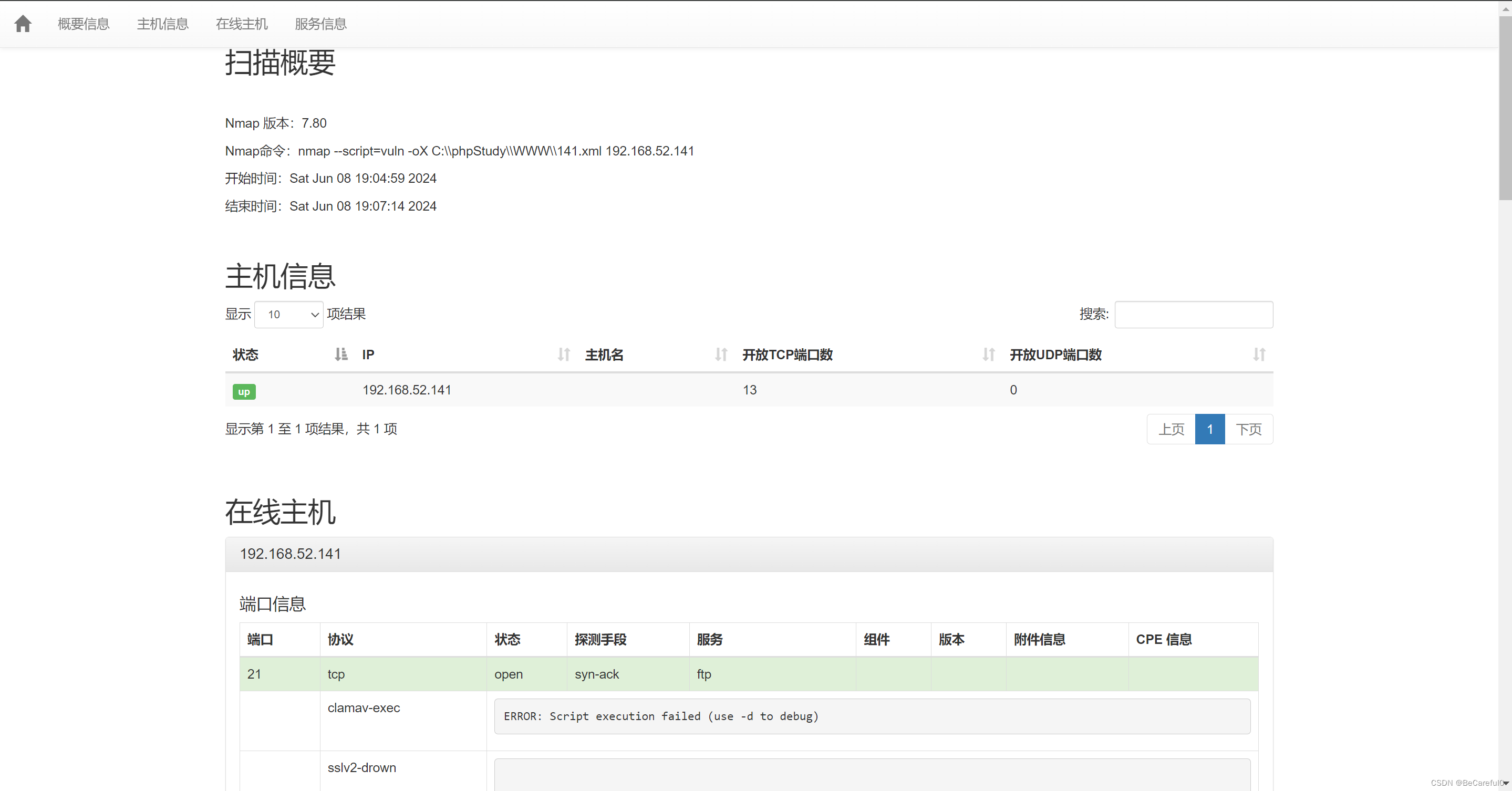Screen dimensions: 1512x791
Task: Sort the 开放UDP端口数 column
Action: coord(1259,355)
